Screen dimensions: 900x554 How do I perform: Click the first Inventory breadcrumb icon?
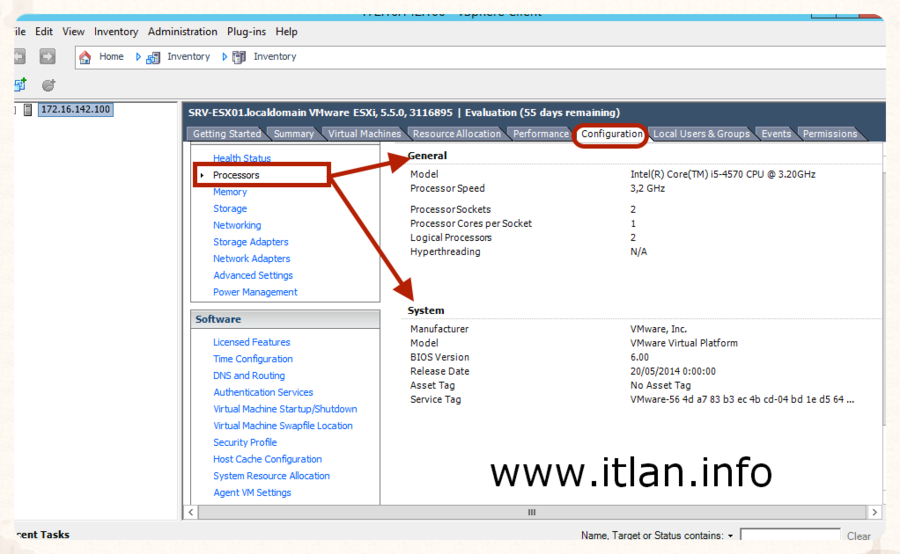[x=153, y=57]
